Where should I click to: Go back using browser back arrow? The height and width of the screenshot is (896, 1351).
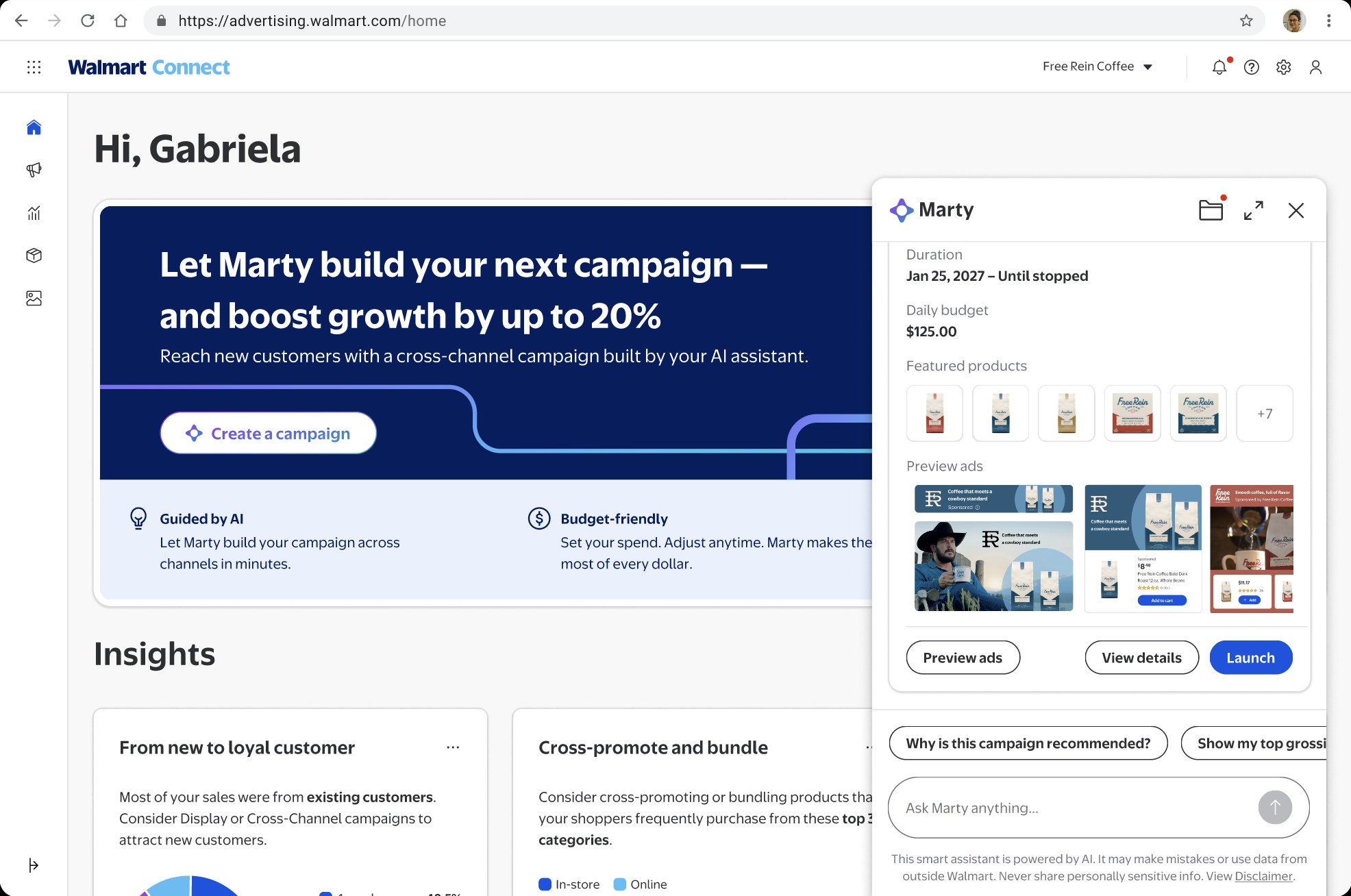point(21,21)
